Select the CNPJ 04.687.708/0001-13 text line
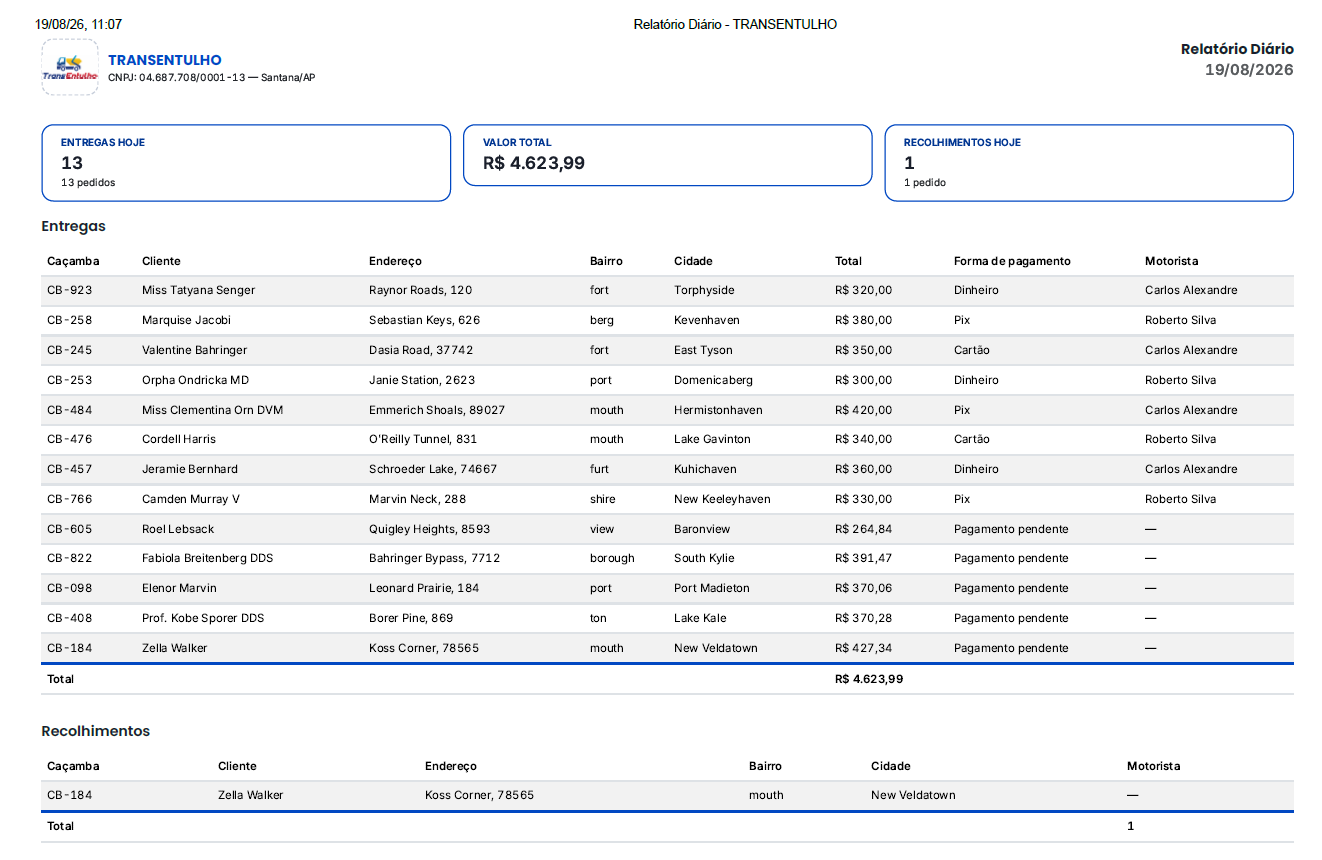Image resolution: width=1322 pixels, height=860 pixels. [x=211, y=78]
